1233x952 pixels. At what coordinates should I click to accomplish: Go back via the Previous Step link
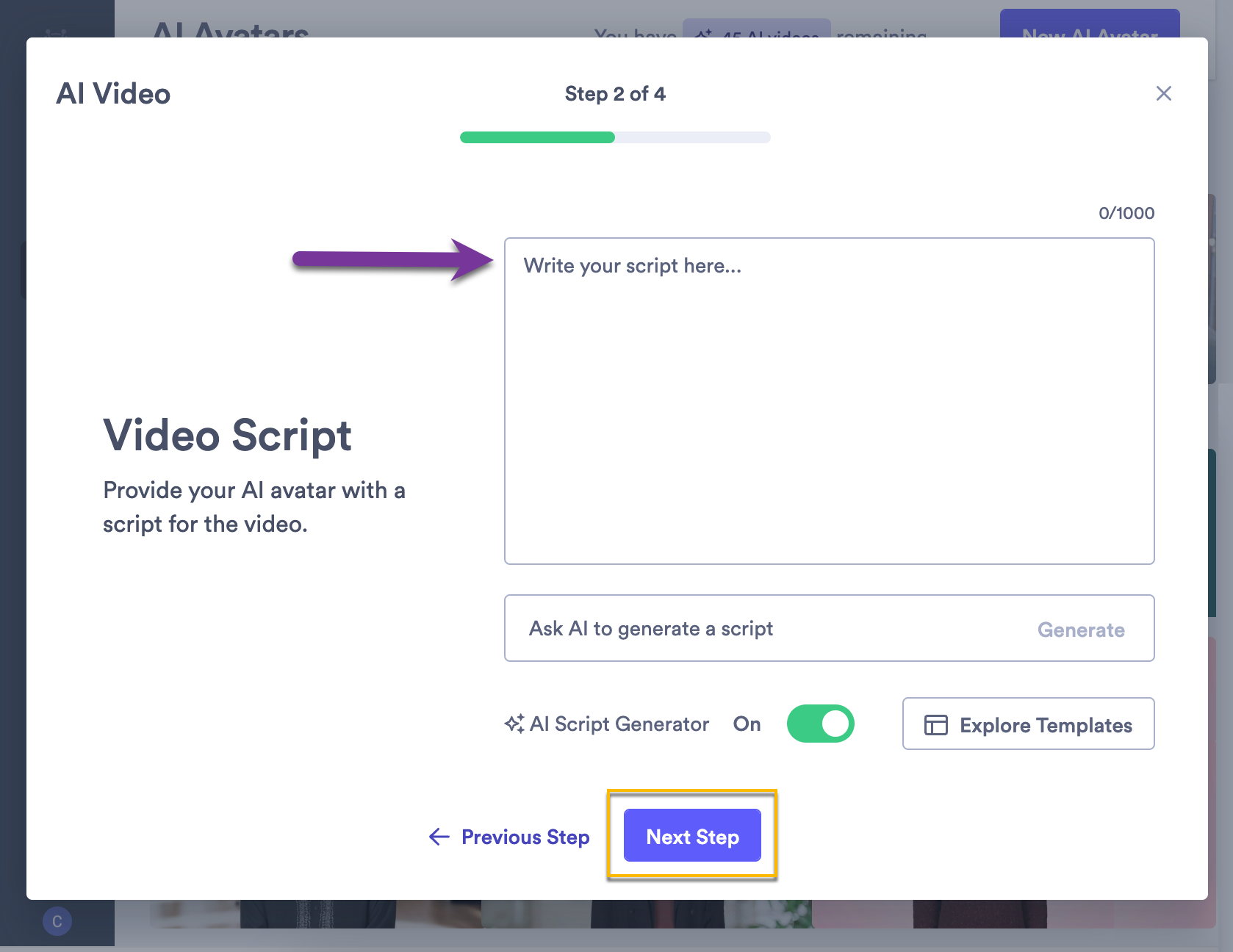(x=525, y=837)
